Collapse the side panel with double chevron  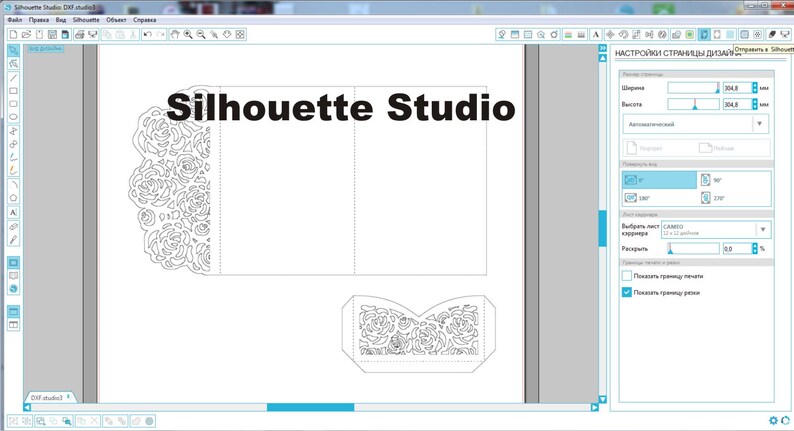pos(603,48)
